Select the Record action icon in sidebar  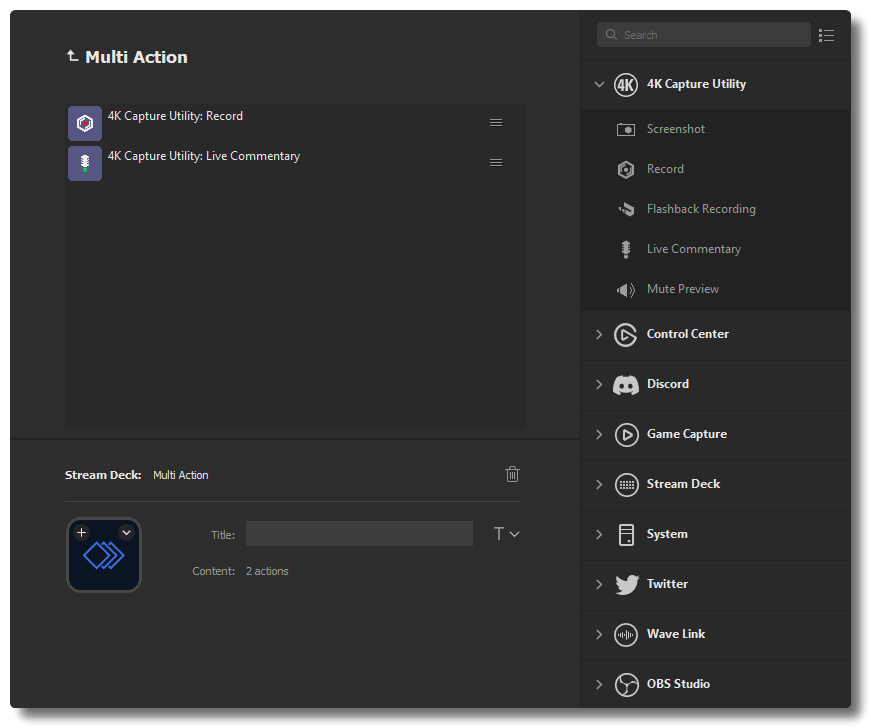pos(626,169)
